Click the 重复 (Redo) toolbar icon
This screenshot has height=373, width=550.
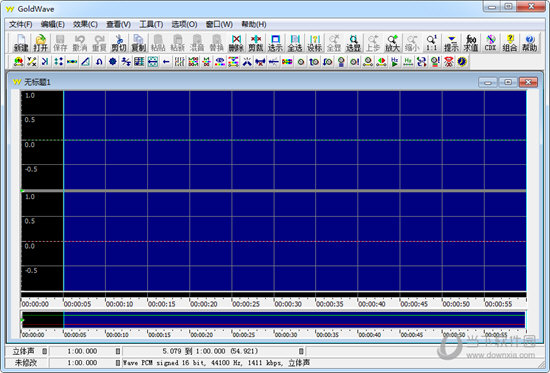pyautogui.click(x=100, y=43)
